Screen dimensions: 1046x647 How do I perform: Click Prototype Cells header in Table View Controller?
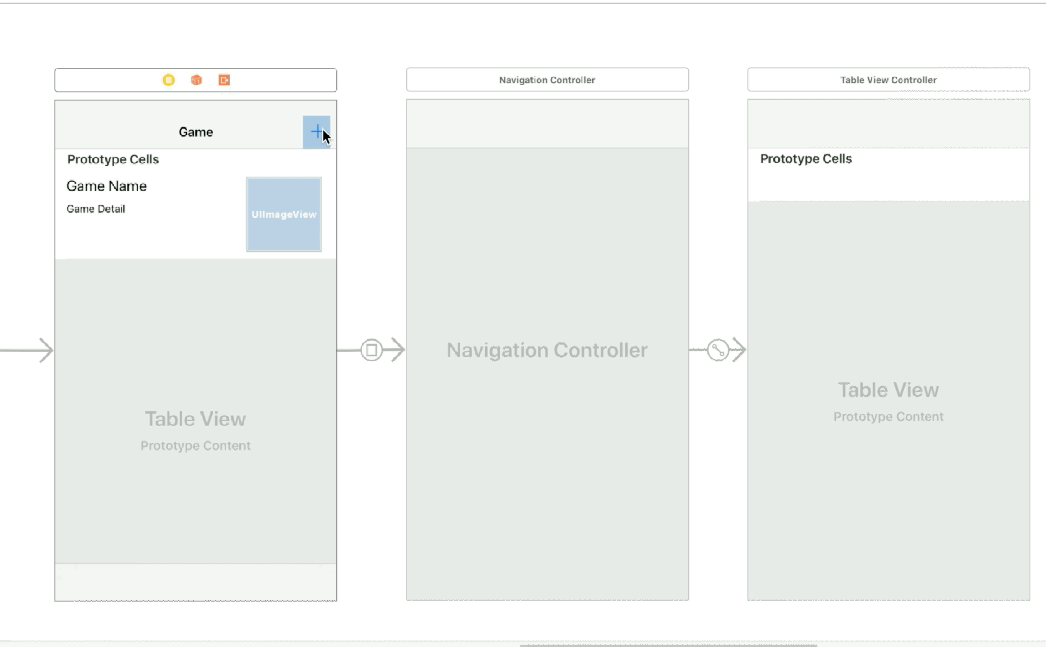(x=806, y=159)
